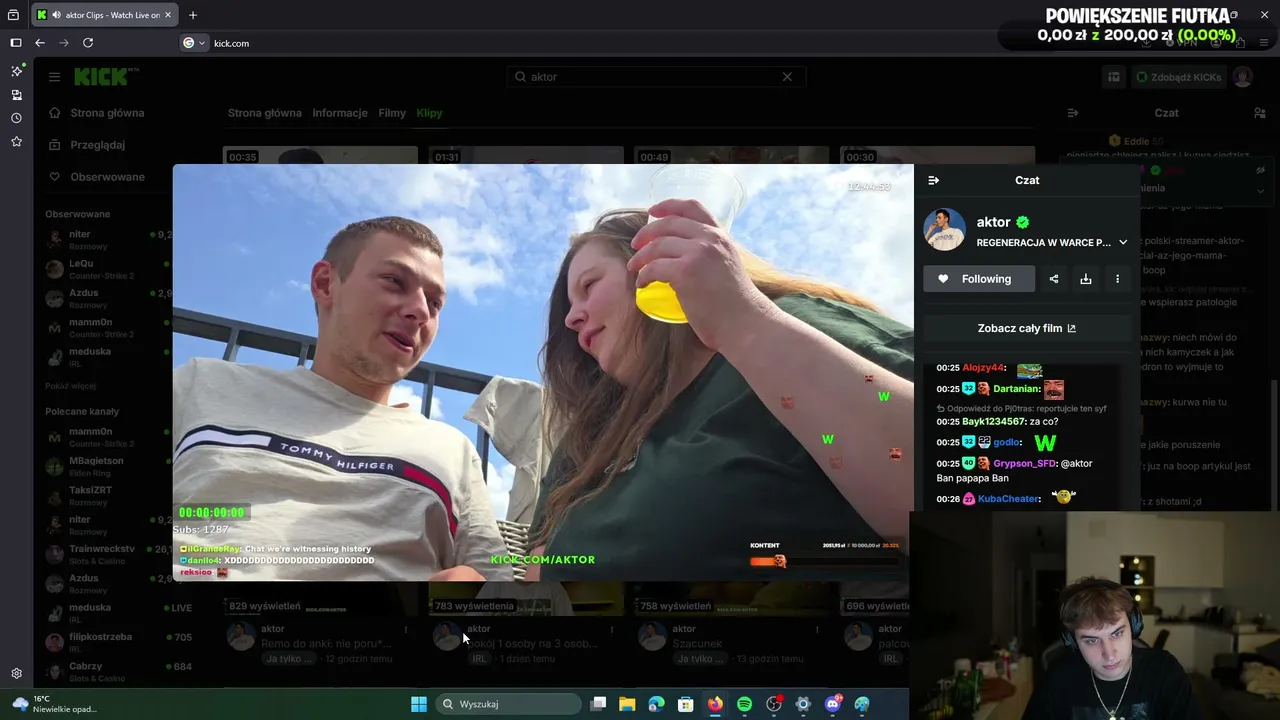Open options menu for the Szacunek clip

pos(817,630)
